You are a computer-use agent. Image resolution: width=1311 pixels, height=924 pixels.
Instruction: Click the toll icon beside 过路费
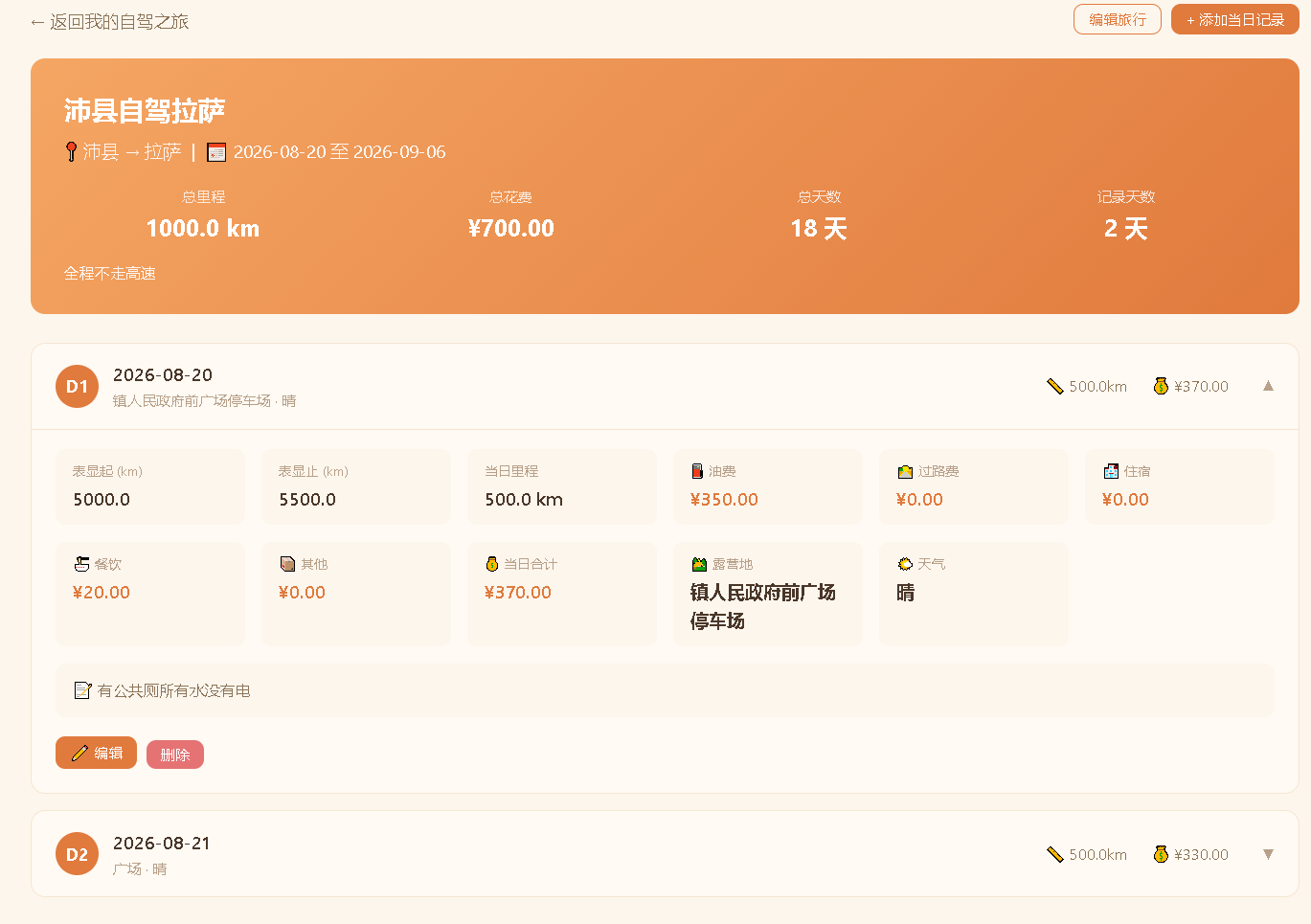tap(905, 471)
